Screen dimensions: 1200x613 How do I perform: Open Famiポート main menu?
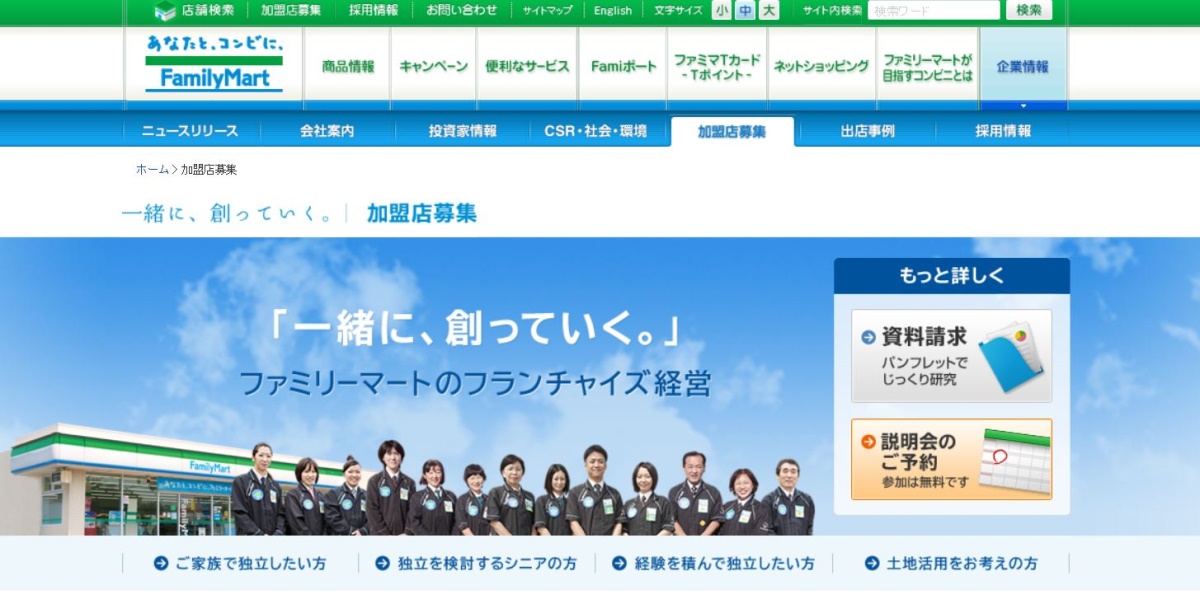point(623,67)
